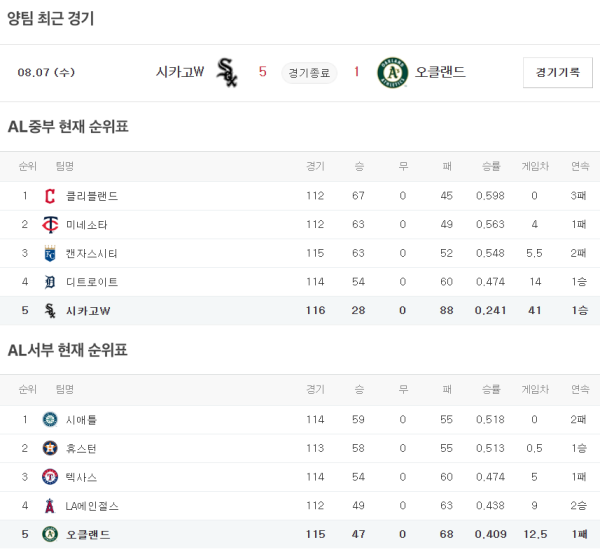This screenshot has width=600, height=554.
Task: Open the 미네소타 team name link
Action: [86, 225]
